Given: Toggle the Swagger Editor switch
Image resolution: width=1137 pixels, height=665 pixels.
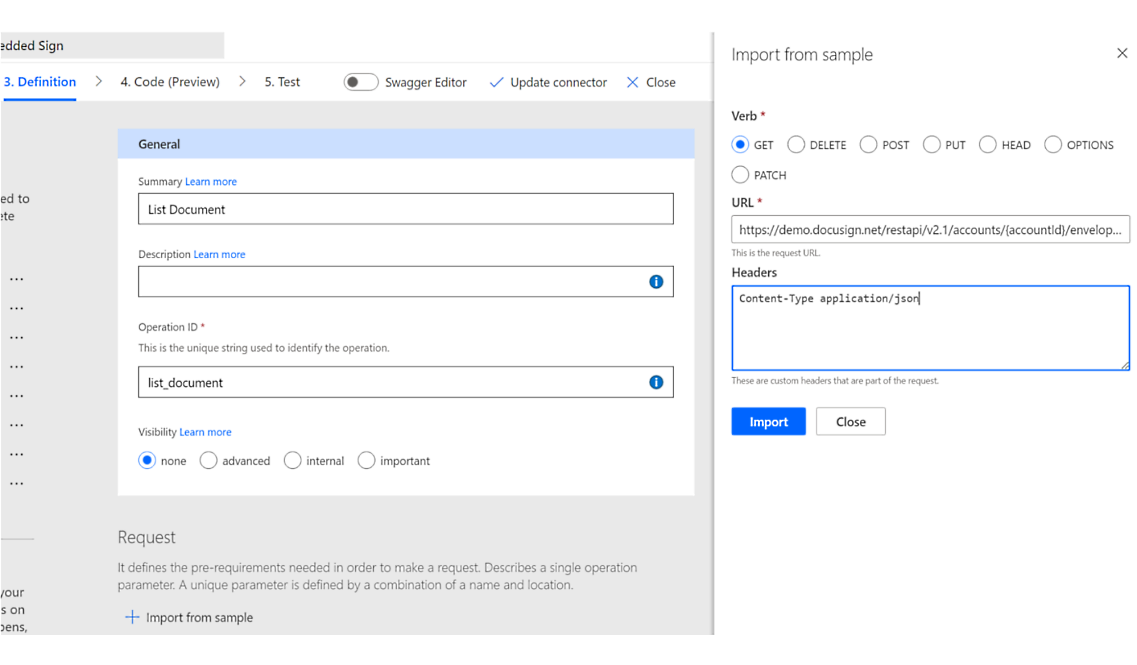Looking at the screenshot, I should pos(360,82).
